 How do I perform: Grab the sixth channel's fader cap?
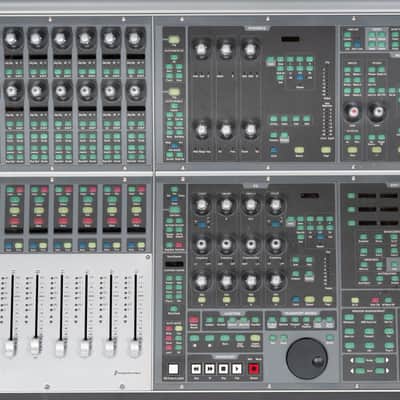(x=134, y=348)
